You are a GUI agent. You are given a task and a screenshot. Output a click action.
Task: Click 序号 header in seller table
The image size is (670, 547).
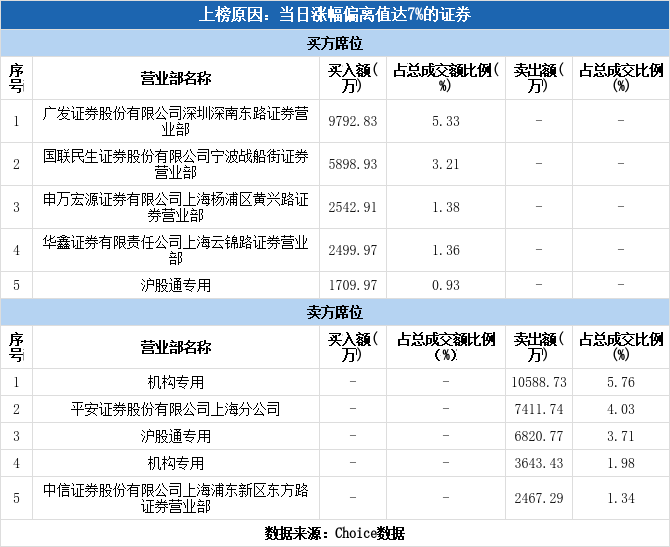[x=16, y=347]
